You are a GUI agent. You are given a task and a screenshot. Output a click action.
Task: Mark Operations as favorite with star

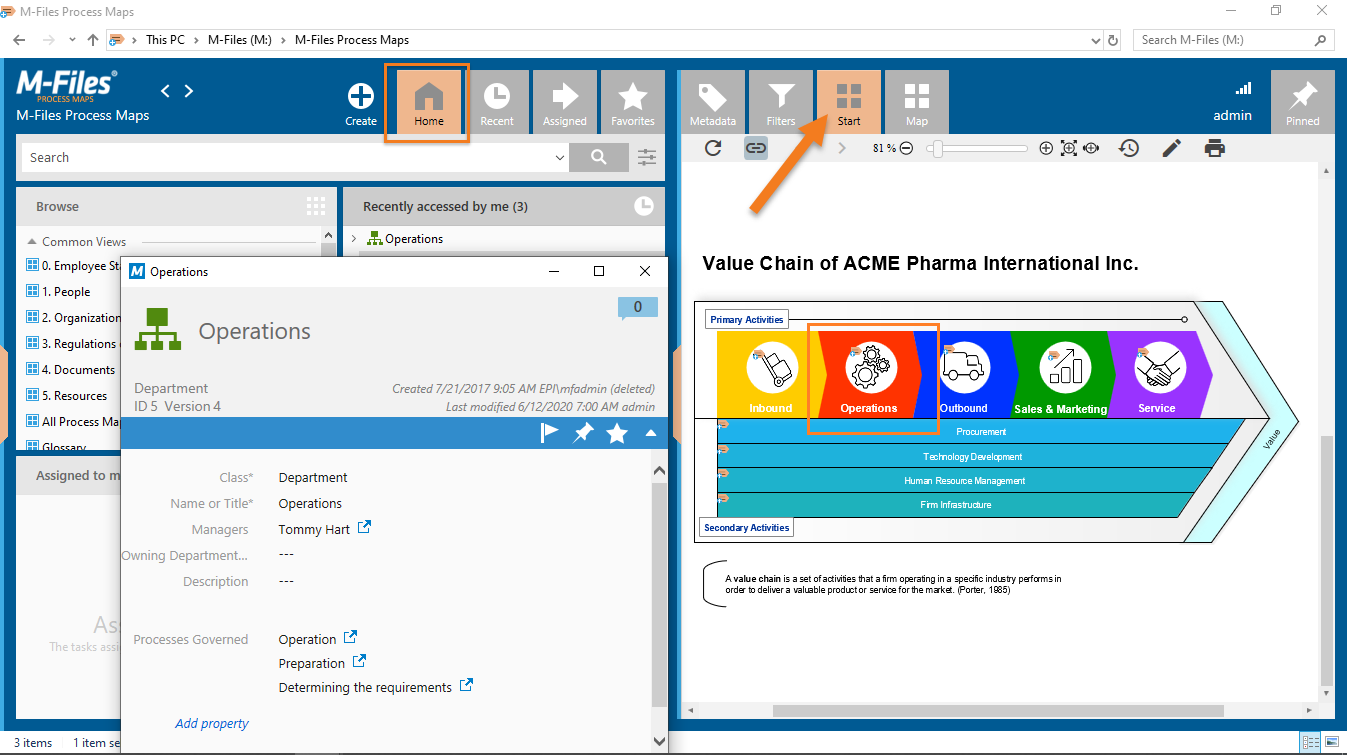[x=617, y=433]
